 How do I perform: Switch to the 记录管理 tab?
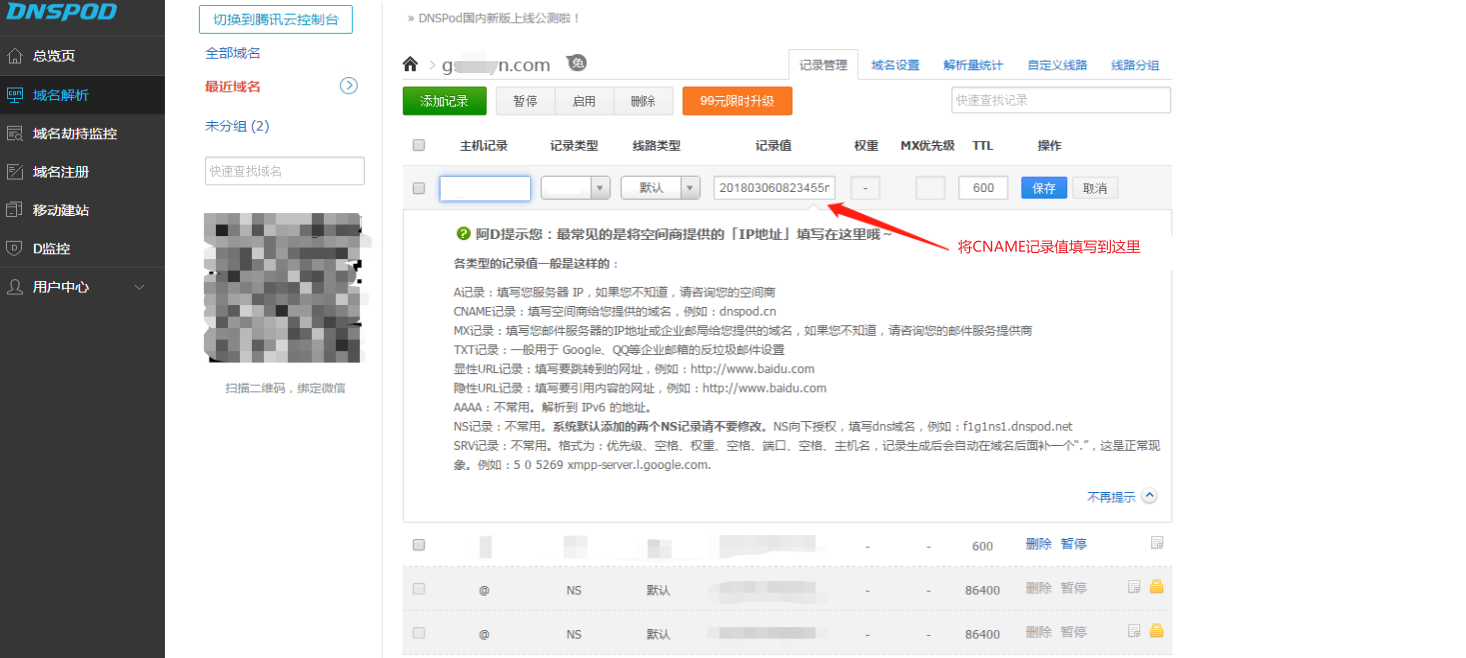click(x=823, y=65)
